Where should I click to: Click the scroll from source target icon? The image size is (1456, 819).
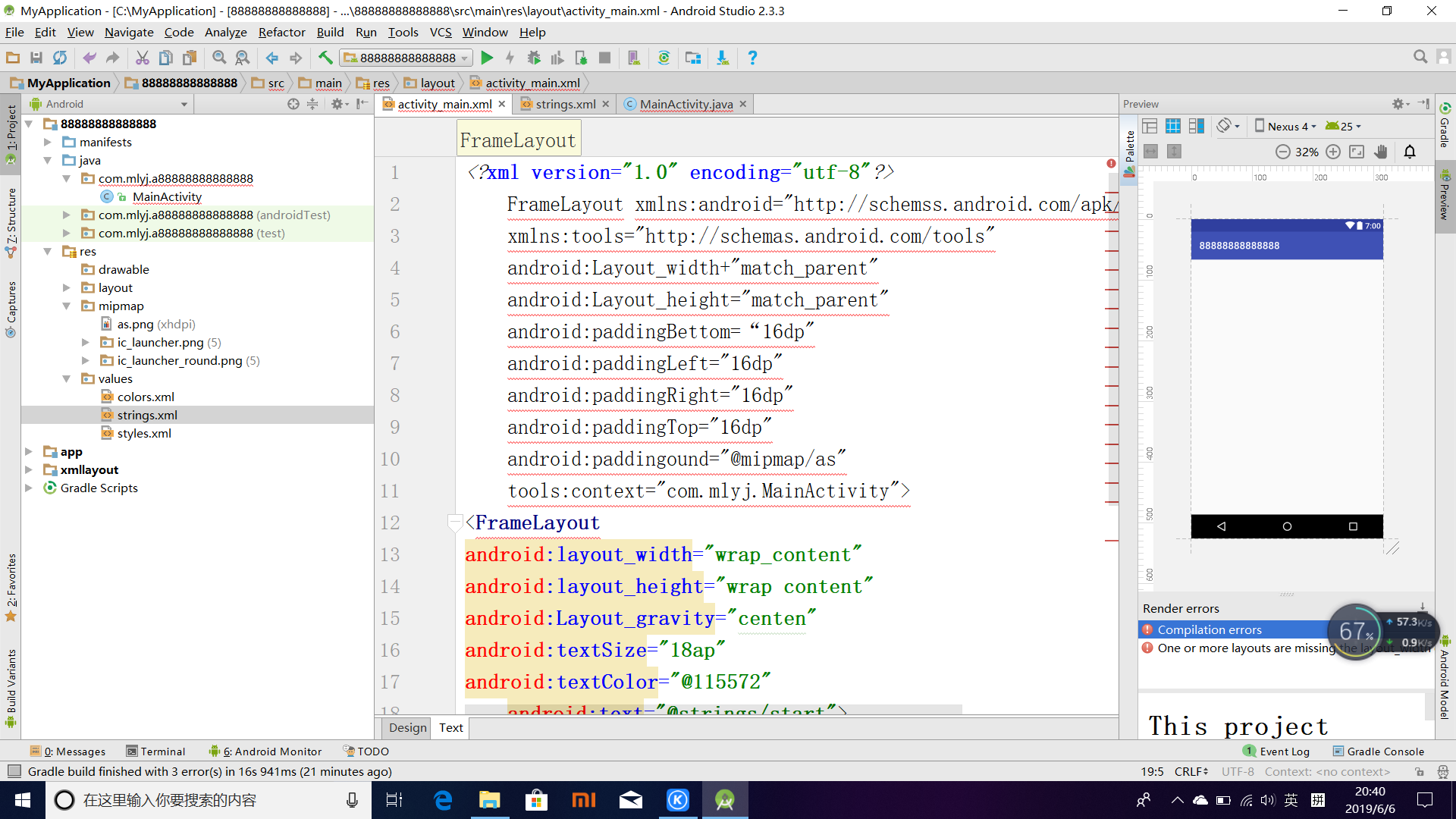293,104
